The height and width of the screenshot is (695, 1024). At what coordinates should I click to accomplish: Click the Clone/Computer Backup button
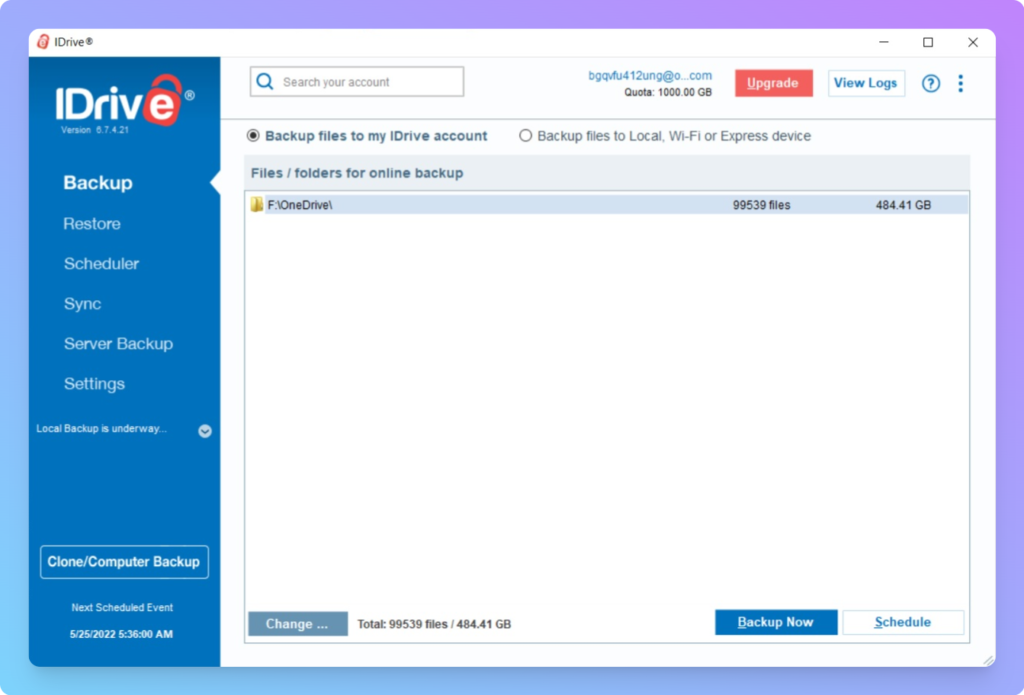point(124,562)
